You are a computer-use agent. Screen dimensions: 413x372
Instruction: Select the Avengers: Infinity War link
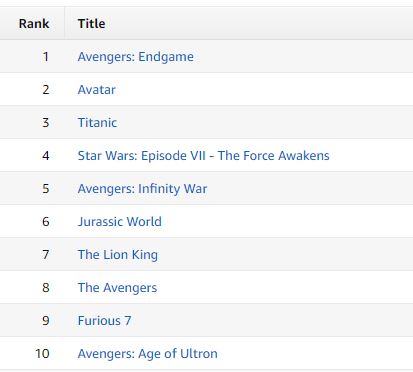click(142, 189)
